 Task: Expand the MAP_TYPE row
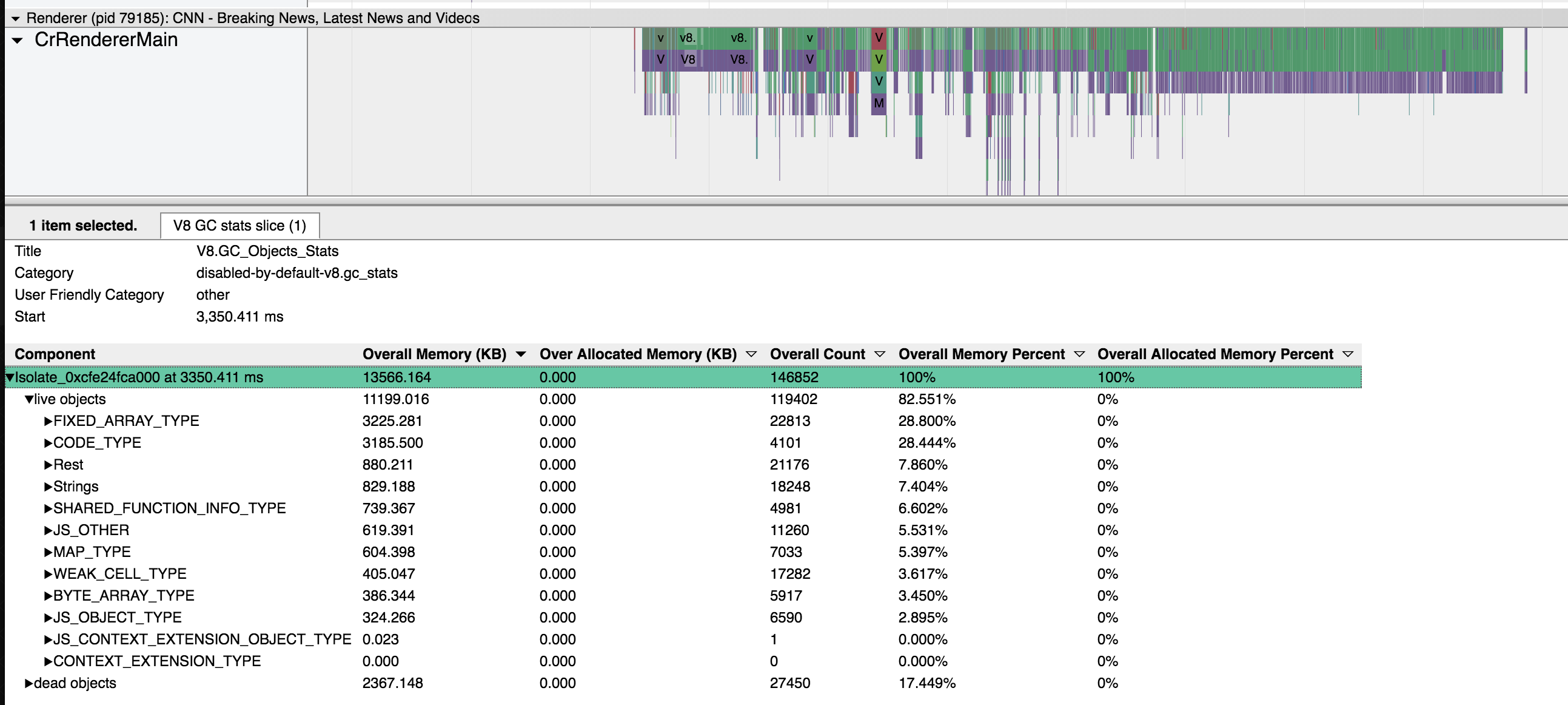pos(48,552)
